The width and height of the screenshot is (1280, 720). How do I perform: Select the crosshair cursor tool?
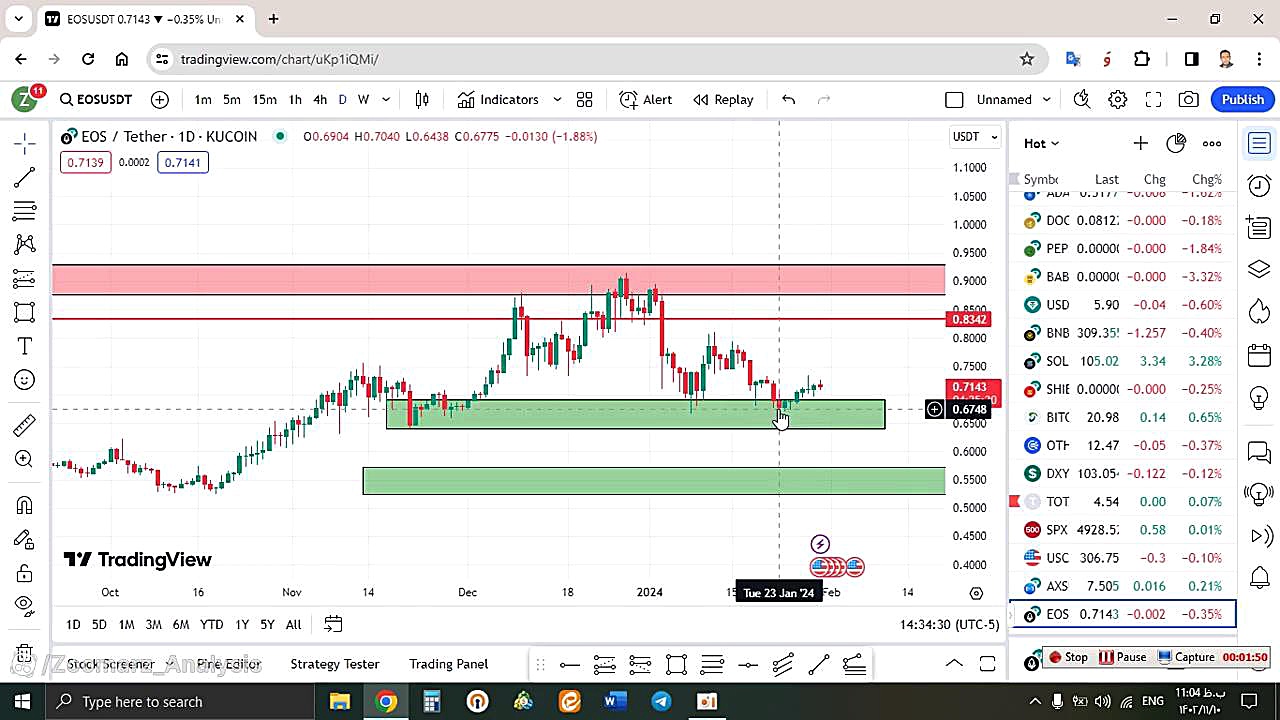[x=25, y=144]
